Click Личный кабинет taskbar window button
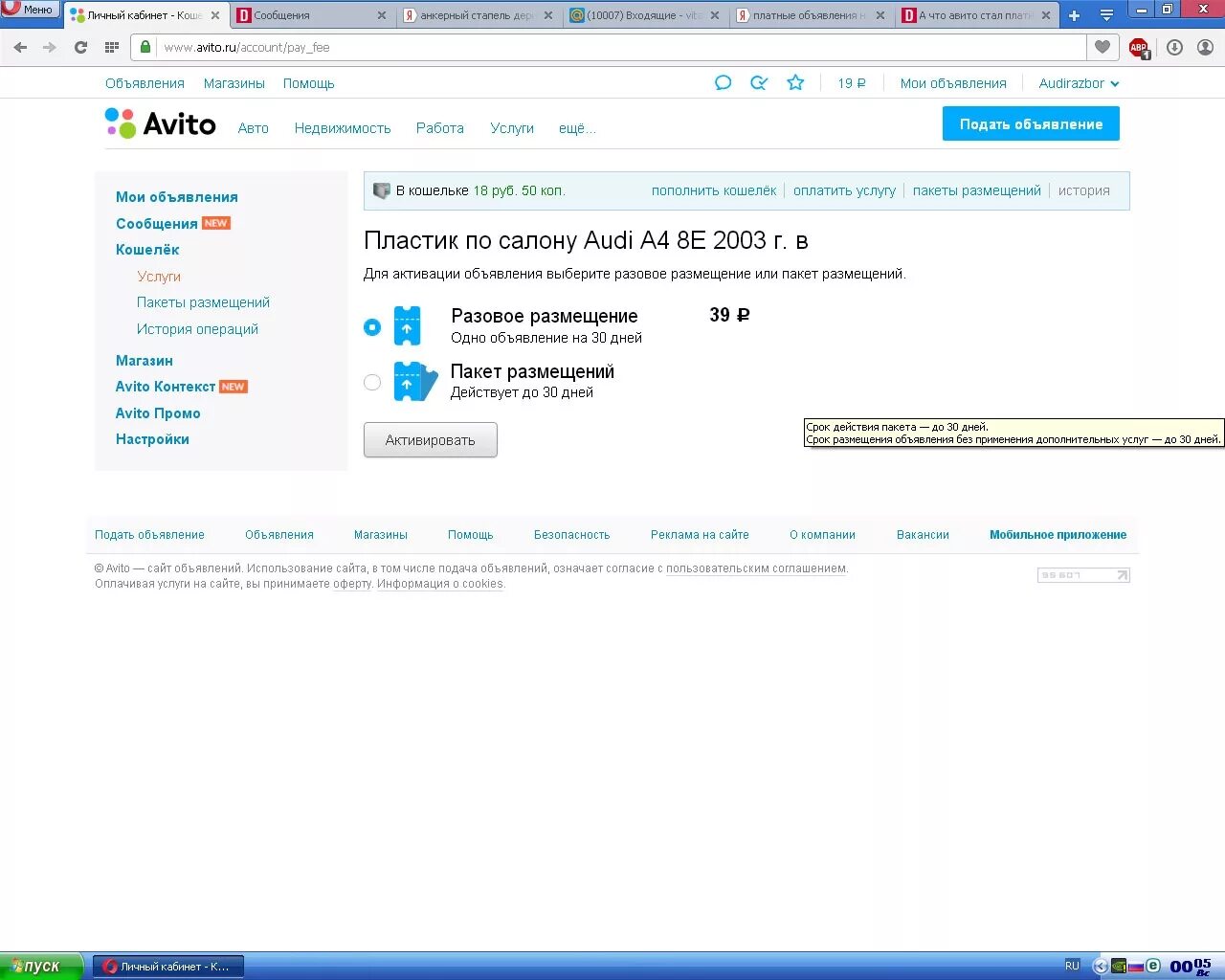This screenshot has height=980, width=1225. (x=168, y=967)
